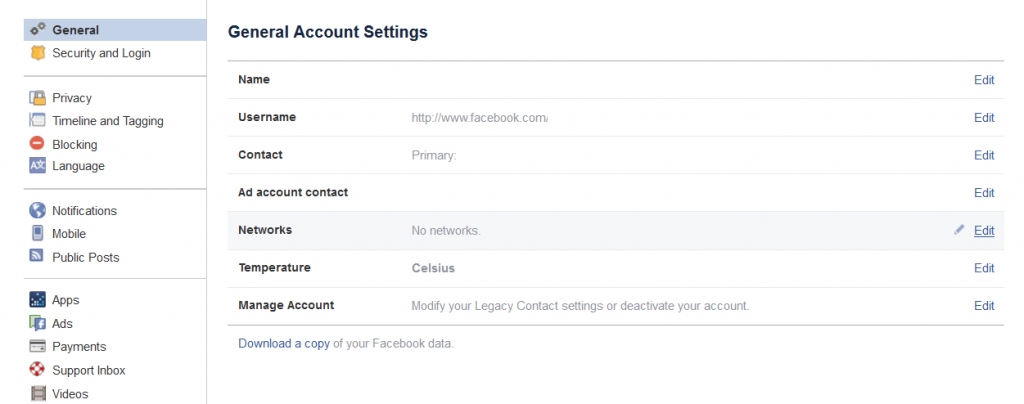The image size is (1024, 404).
Task: Edit the Username setting
Action: click(984, 117)
